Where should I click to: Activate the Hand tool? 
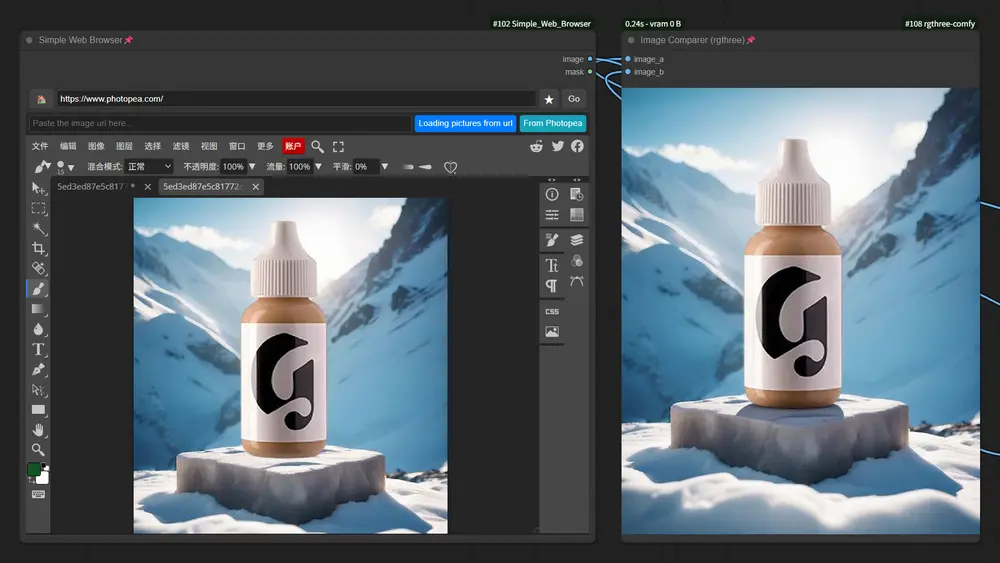click(39, 430)
